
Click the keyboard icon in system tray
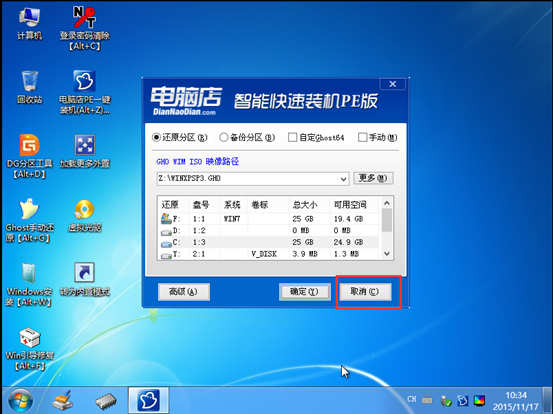tap(427, 400)
